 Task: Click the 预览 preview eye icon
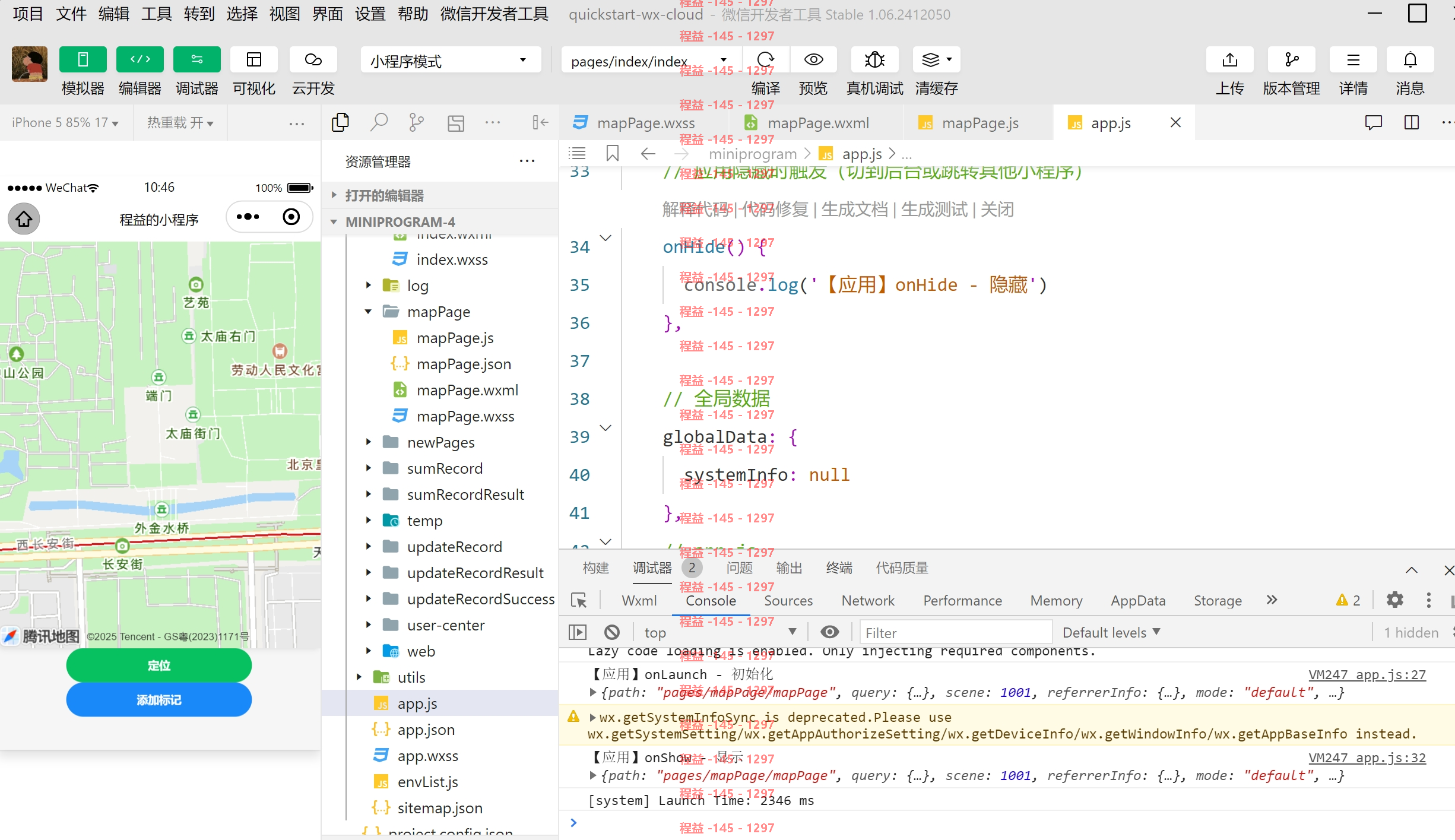coord(813,60)
